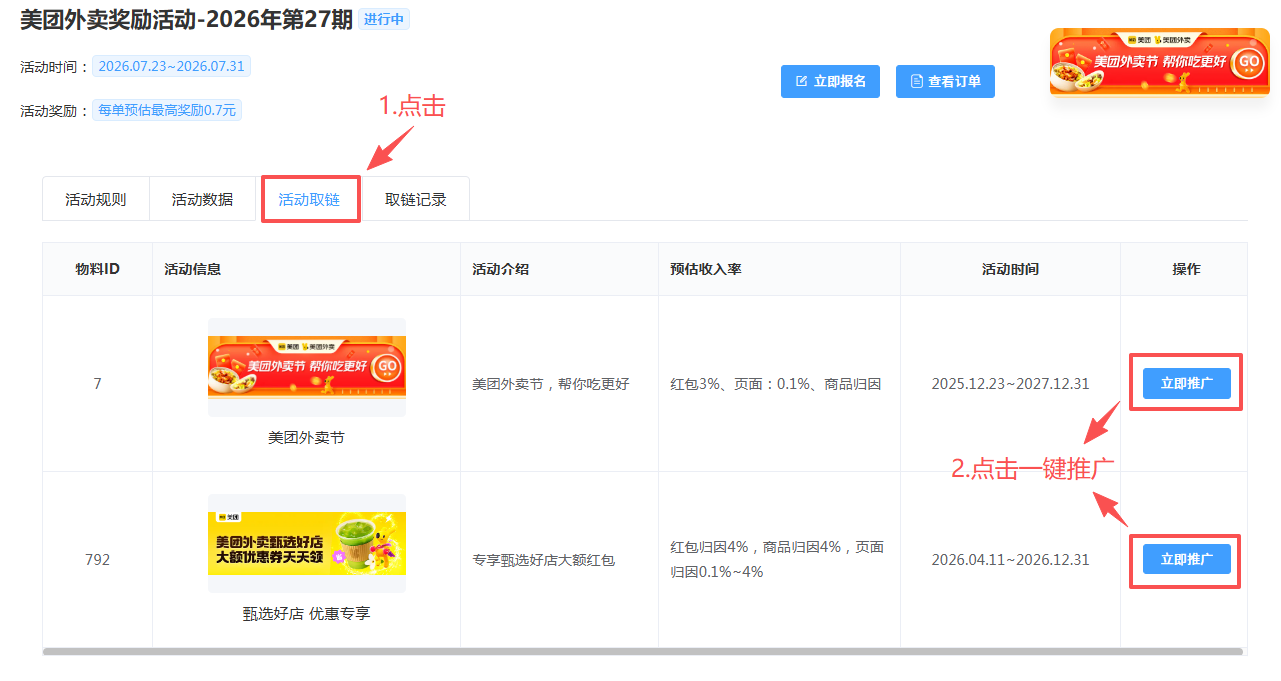
Task: Open the 甄选好店 yellow banner thumbnail
Action: (307, 543)
